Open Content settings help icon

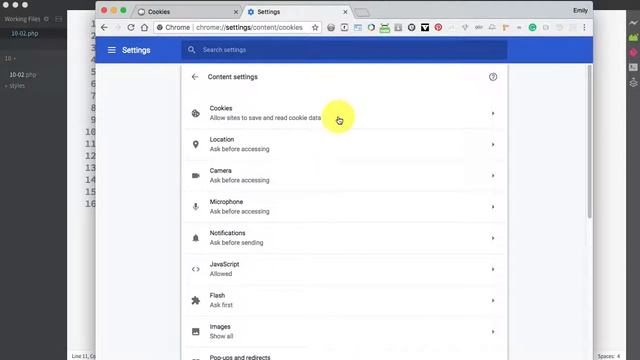pos(493,77)
